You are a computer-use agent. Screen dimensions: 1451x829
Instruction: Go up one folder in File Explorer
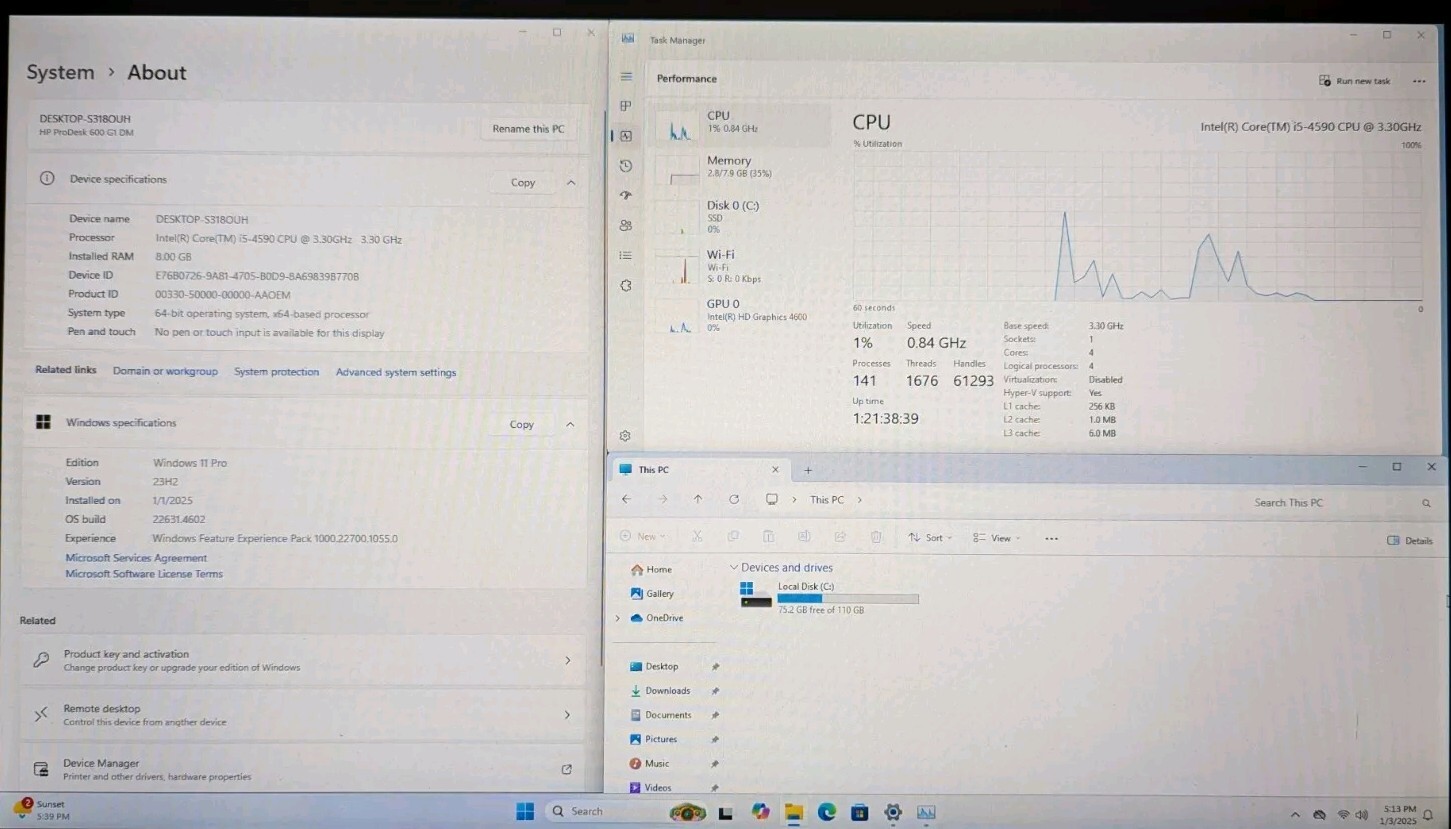click(698, 499)
